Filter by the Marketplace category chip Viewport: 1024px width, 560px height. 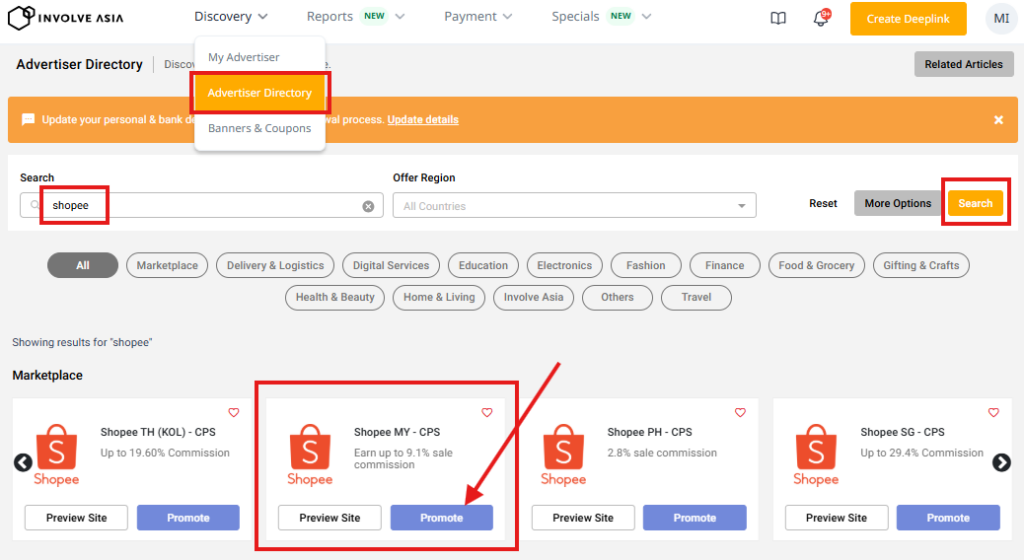[167, 266]
